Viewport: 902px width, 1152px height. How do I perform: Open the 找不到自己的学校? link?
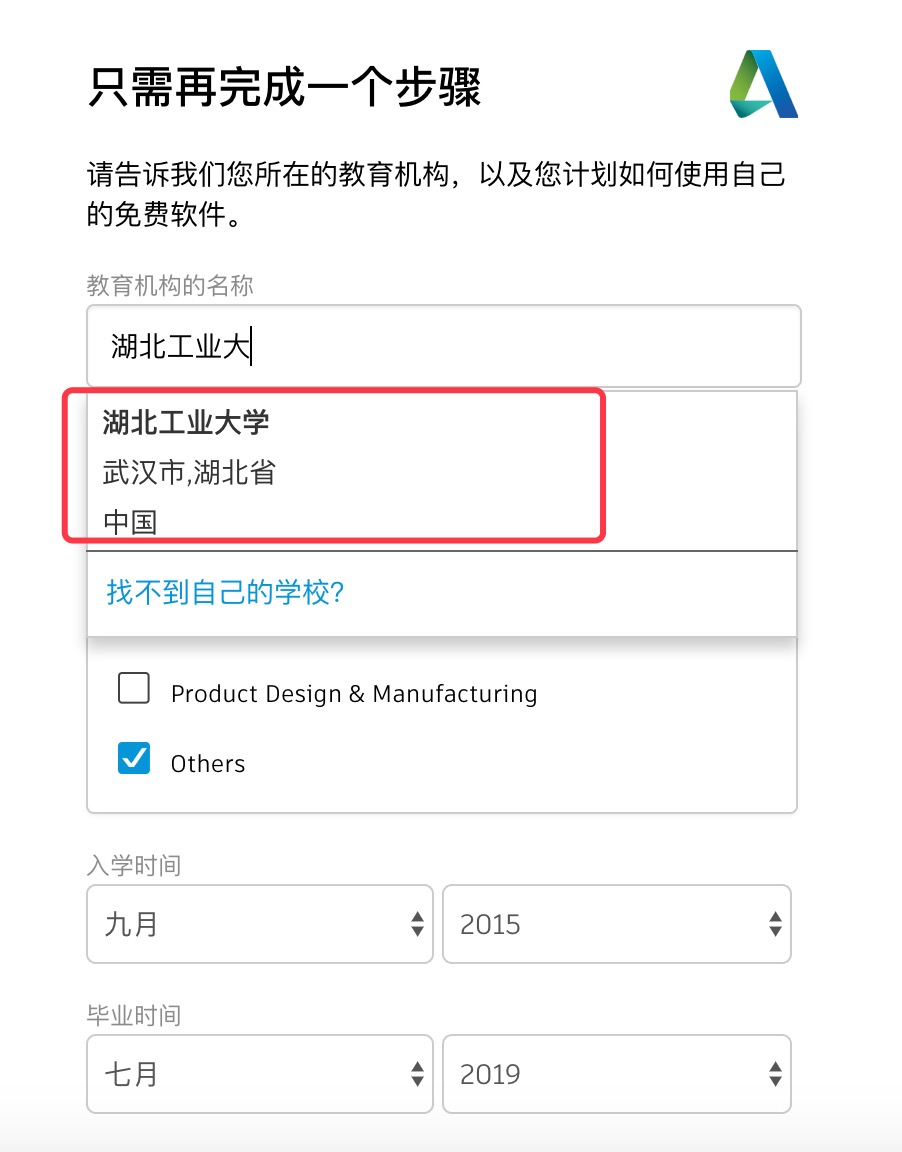[x=225, y=592]
